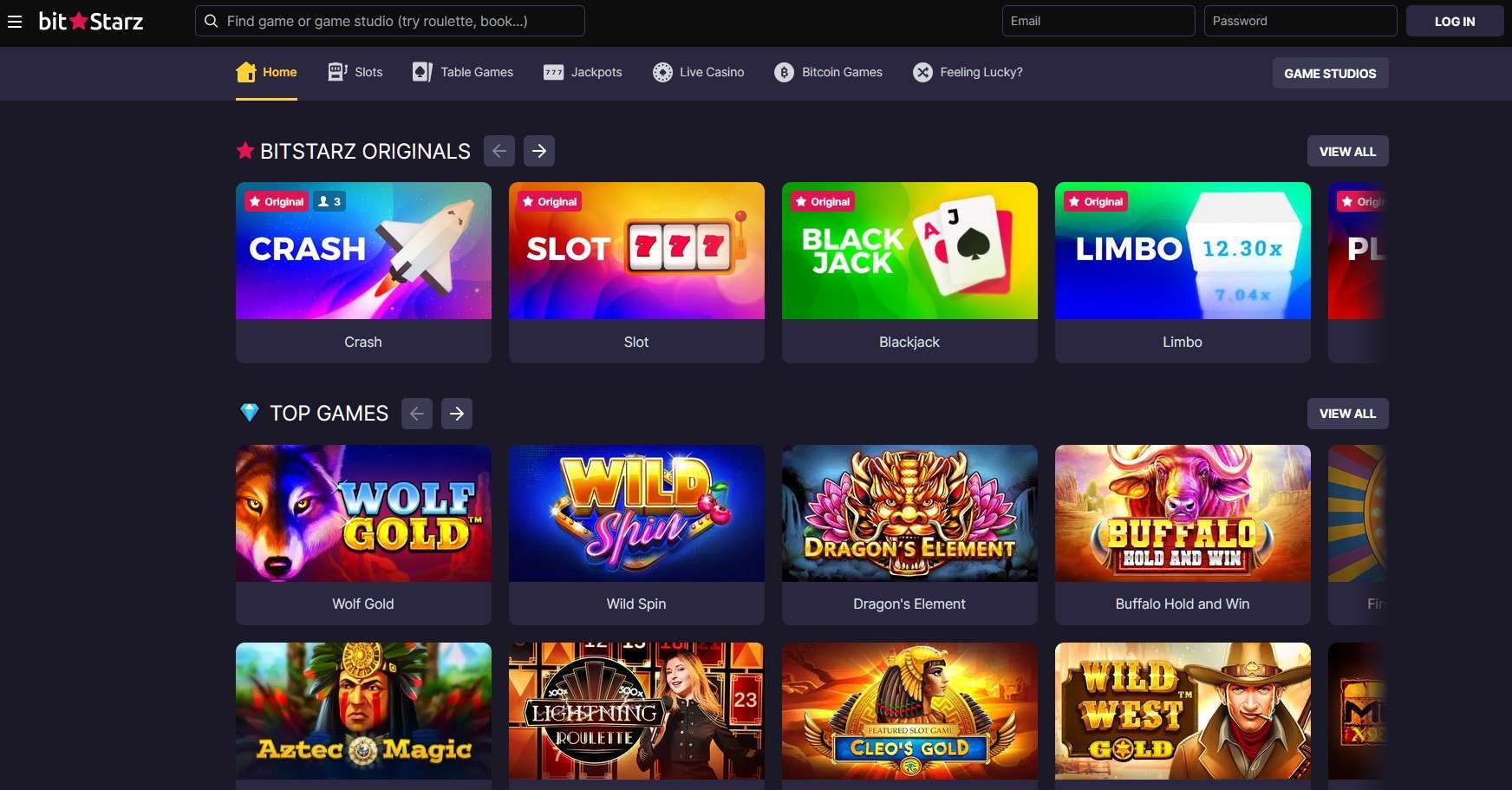Open the hamburger menu icon
Image resolution: width=1512 pixels, height=790 pixels.
click(x=15, y=22)
